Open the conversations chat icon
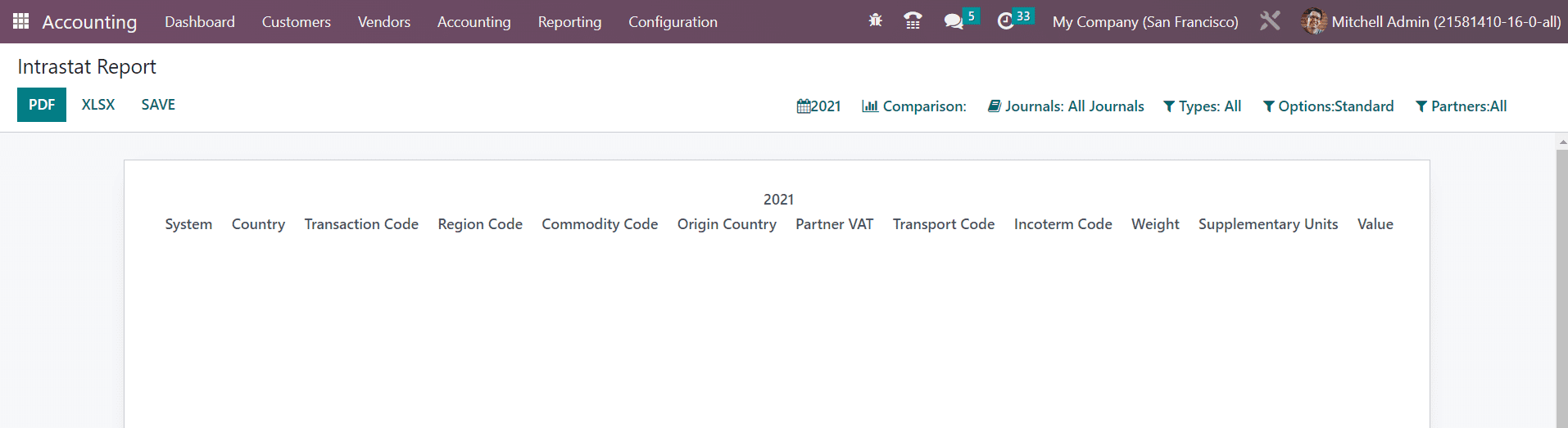The image size is (1568, 428). coord(954,21)
